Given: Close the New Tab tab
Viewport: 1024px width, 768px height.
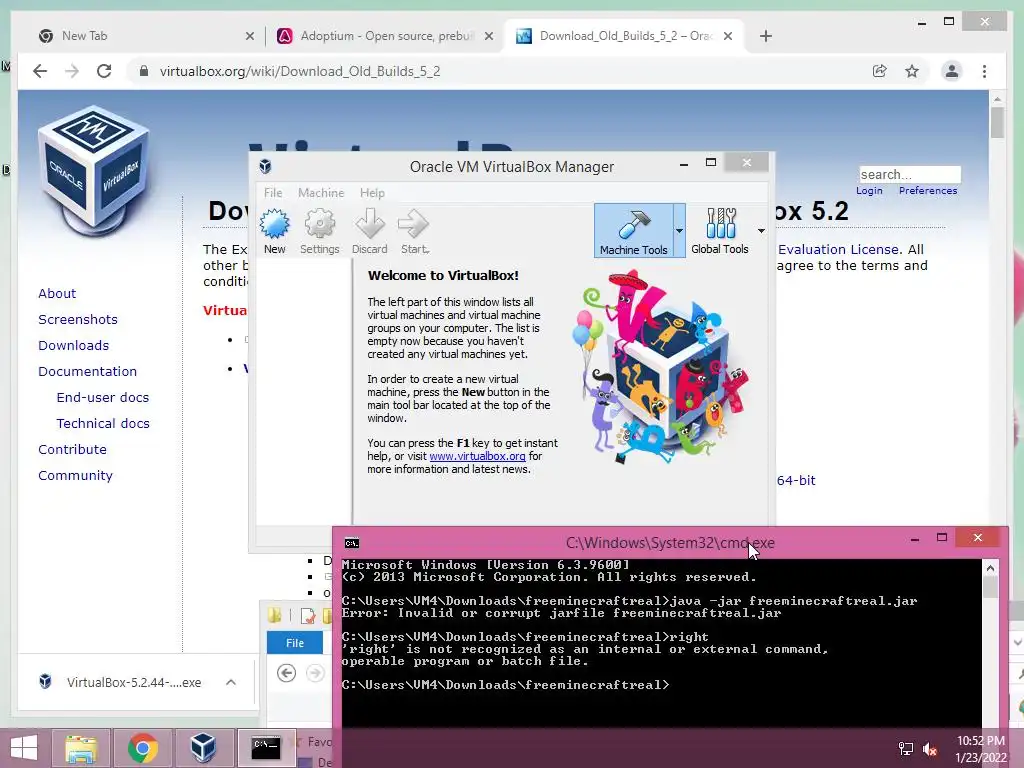Looking at the screenshot, I should [x=249, y=36].
